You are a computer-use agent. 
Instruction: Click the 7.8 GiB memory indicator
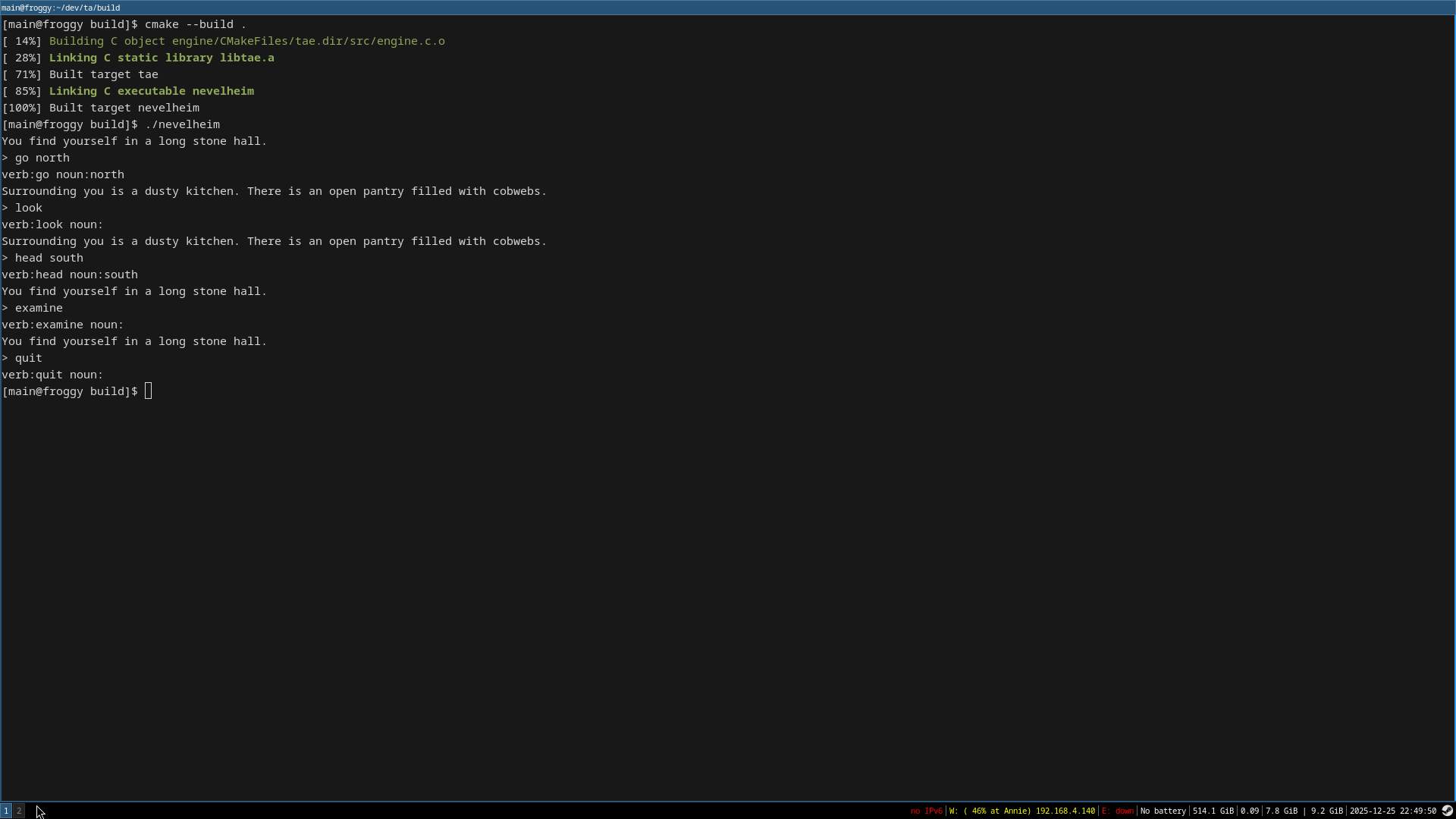tap(1281, 811)
